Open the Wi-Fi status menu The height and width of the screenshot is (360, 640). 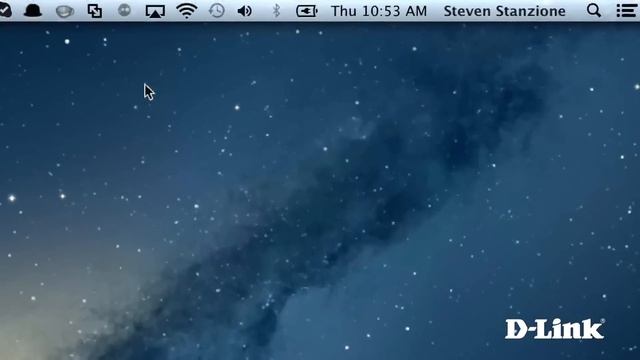[187, 11]
